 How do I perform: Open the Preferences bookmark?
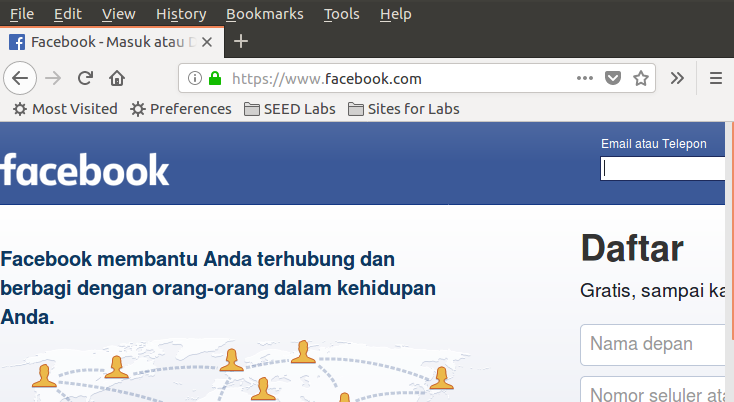click(x=181, y=109)
